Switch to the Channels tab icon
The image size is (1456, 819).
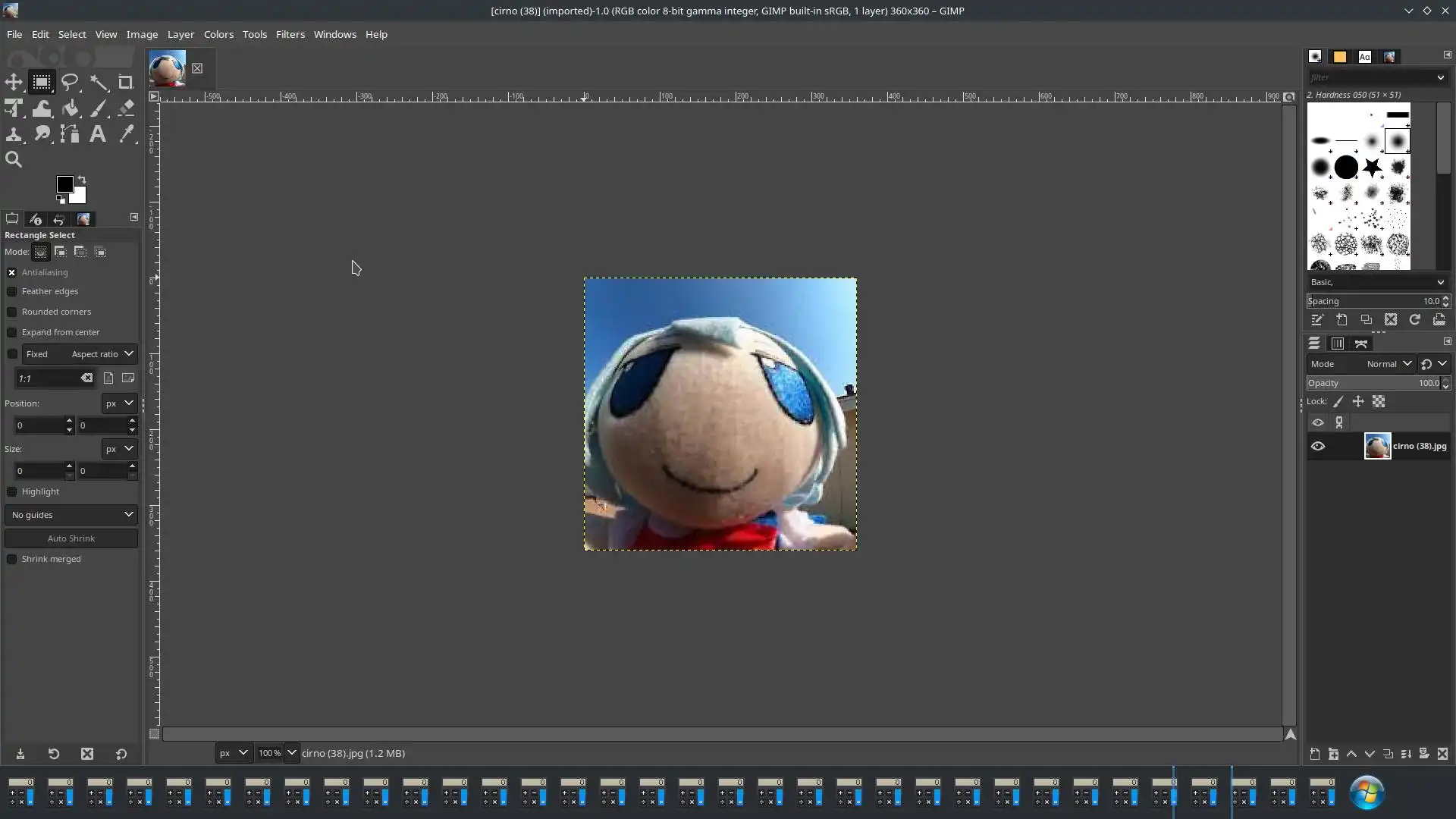[1337, 344]
